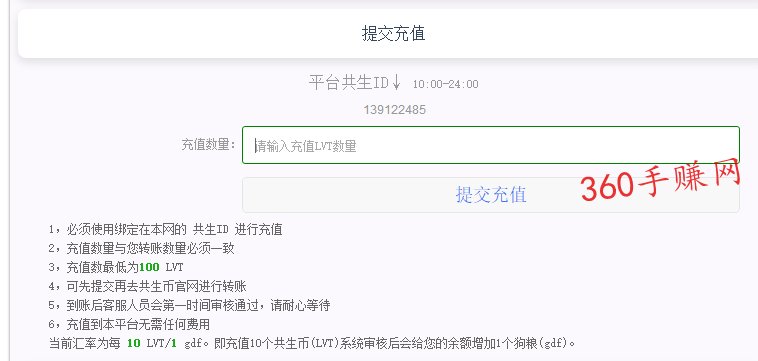Viewport: 758px width, 361px height.
Task: Click the 当前汇率为每 exchange rate label
Action: pyautogui.click(x=85, y=344)
